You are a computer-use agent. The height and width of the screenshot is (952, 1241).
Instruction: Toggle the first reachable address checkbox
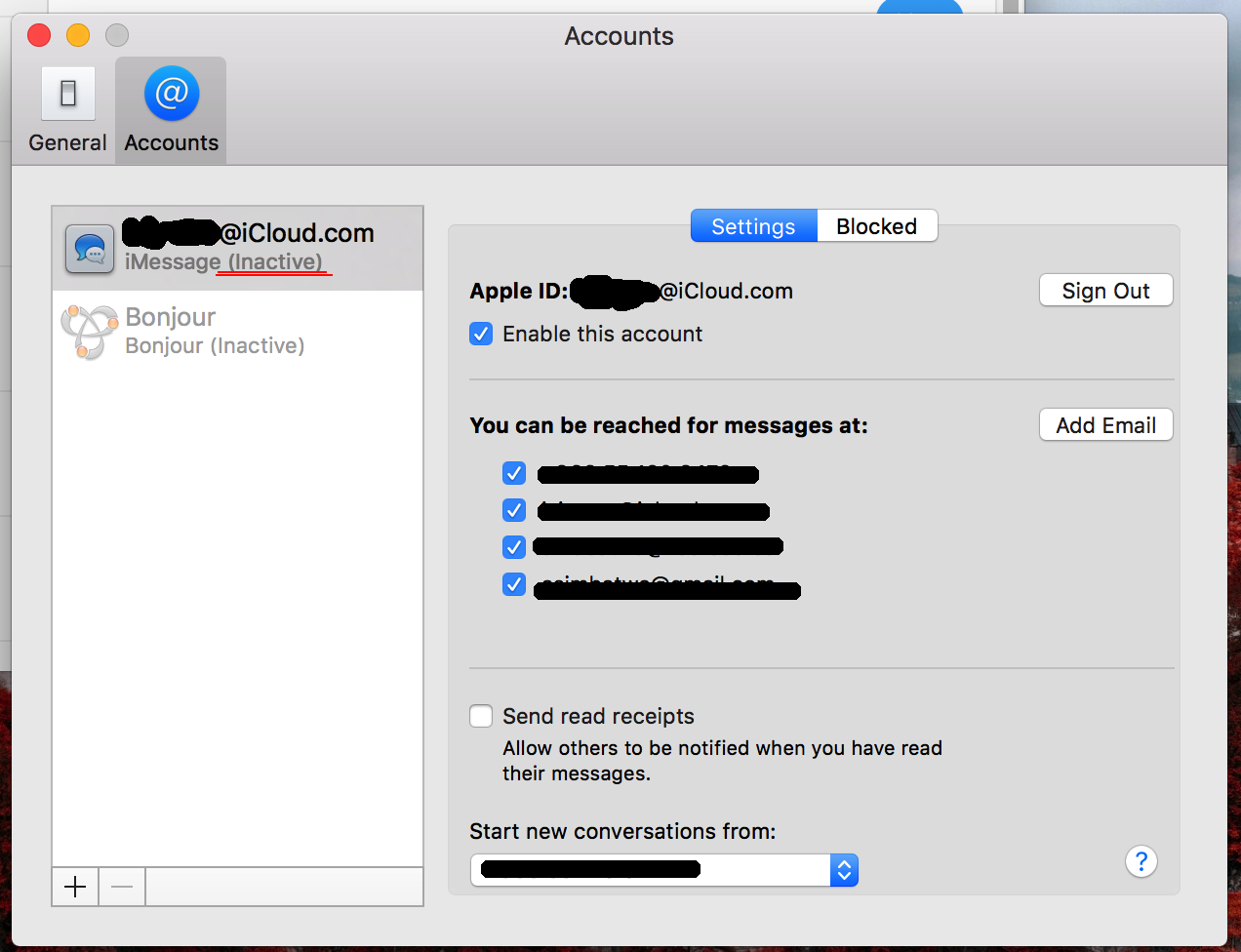coord(514,473)
